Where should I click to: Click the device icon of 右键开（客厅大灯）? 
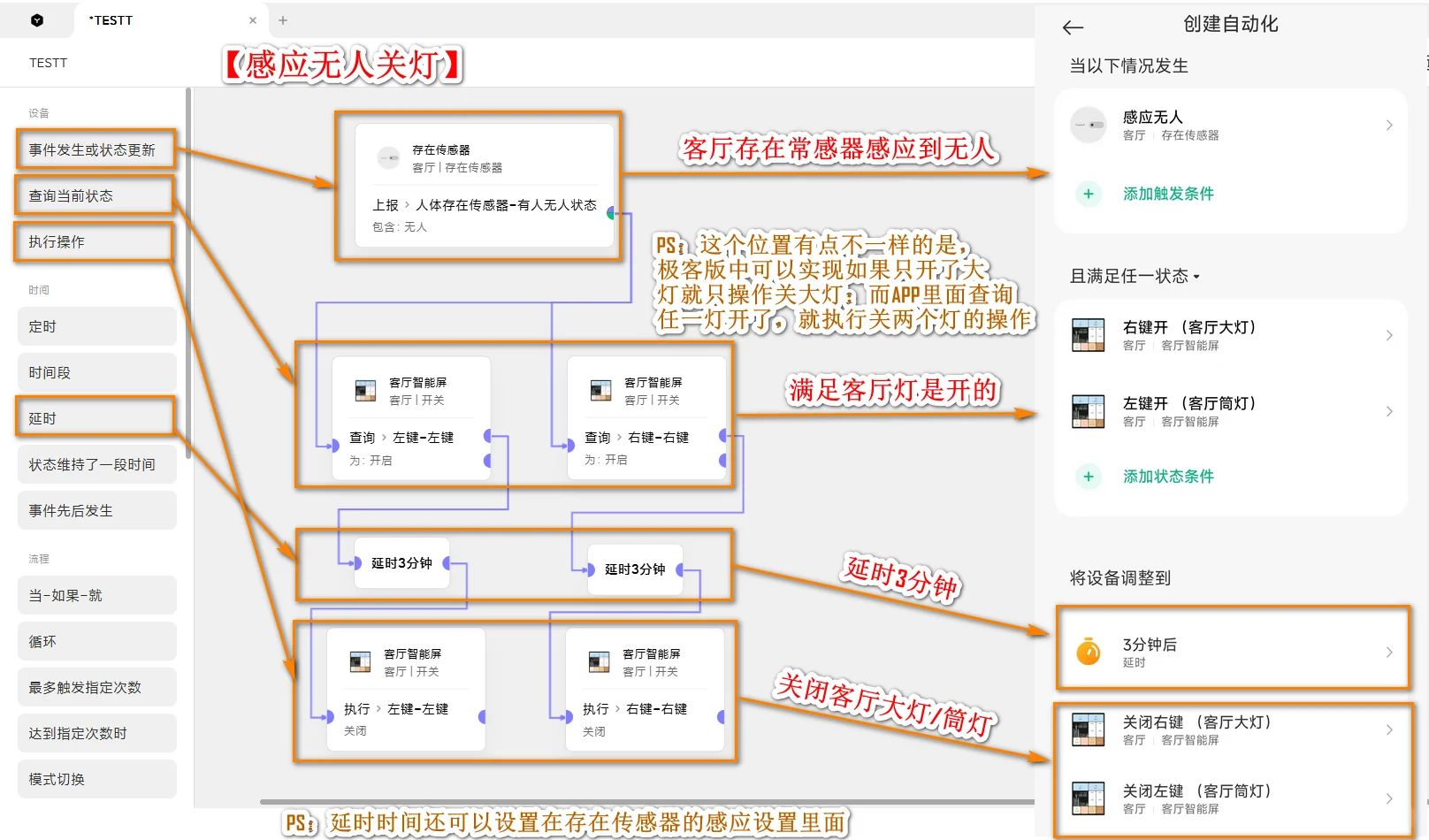(1088, 335)
